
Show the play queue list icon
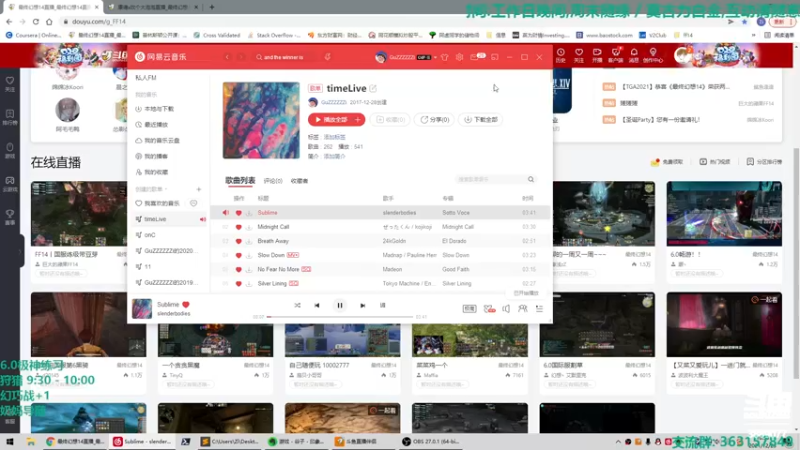click(539, 309)
